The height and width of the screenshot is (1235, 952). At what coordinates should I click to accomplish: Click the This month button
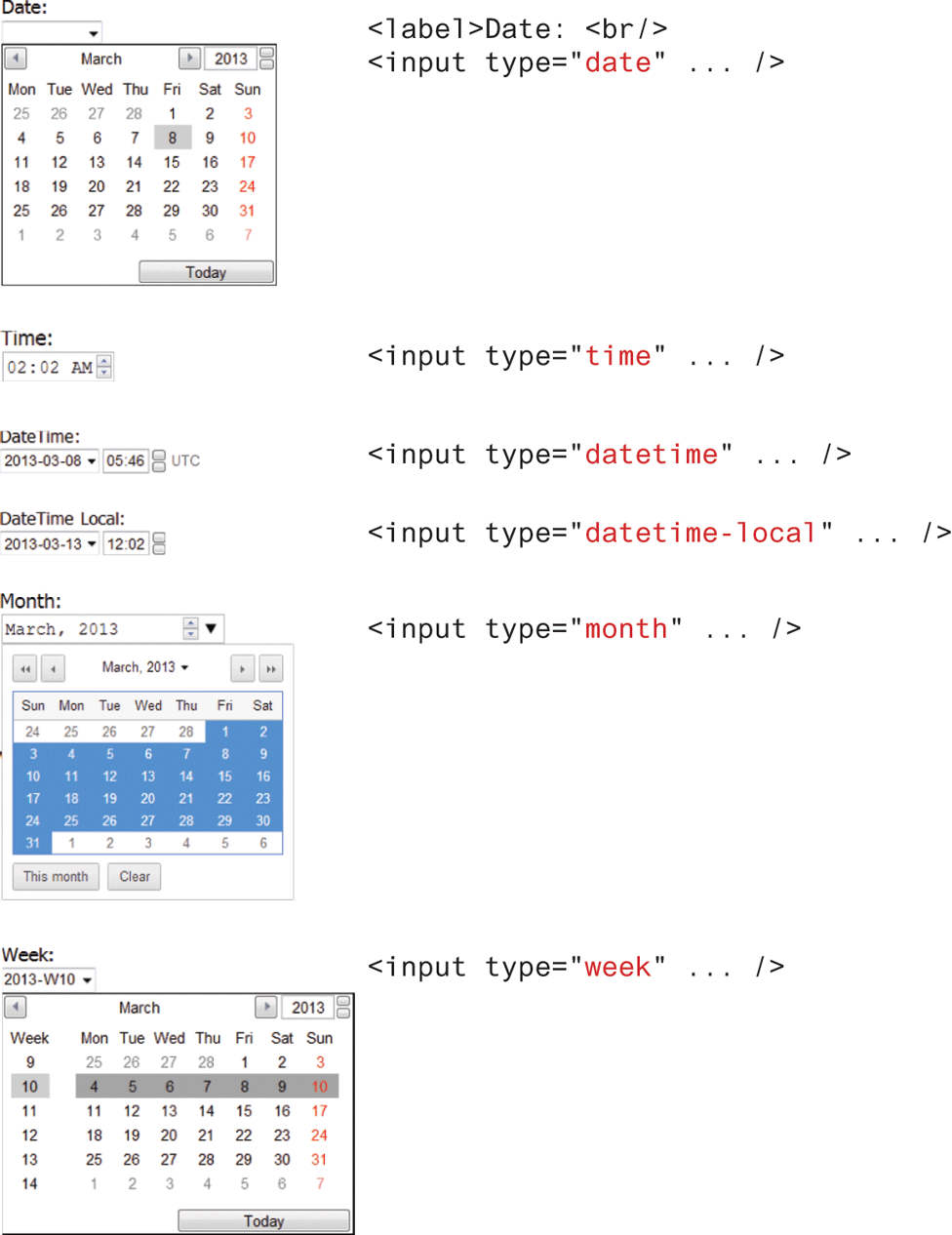[x=56, y=876]
